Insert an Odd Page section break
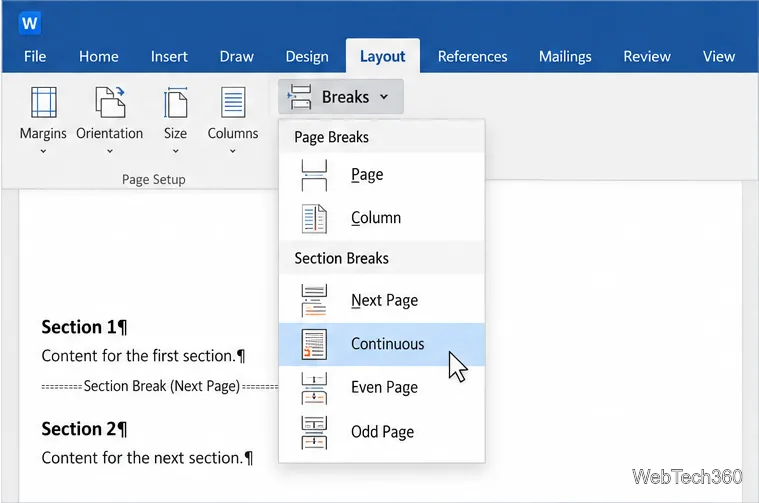 pyautogui.click(x=381, y=432)
